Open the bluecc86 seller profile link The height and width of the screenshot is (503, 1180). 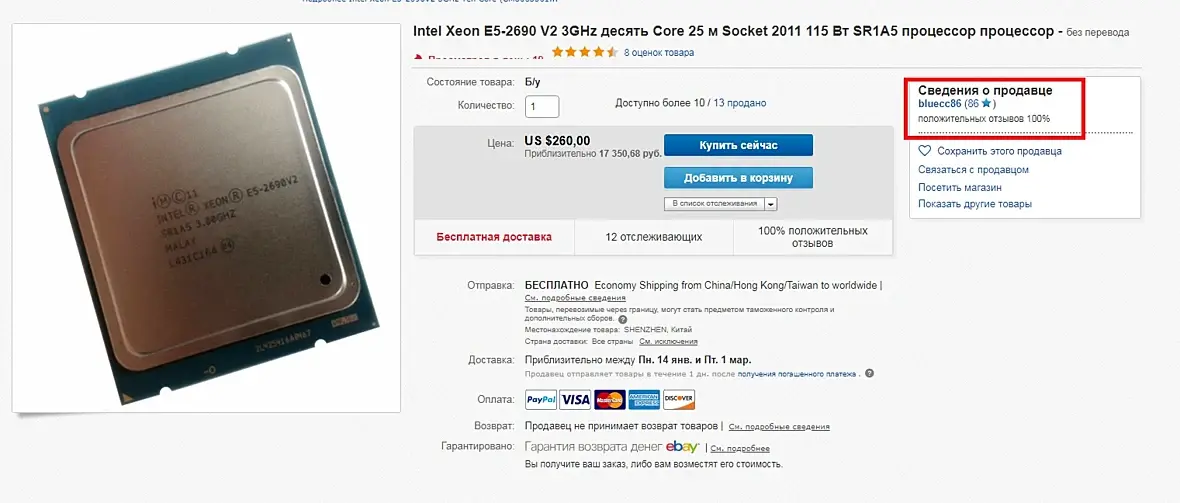pos(940,104)
